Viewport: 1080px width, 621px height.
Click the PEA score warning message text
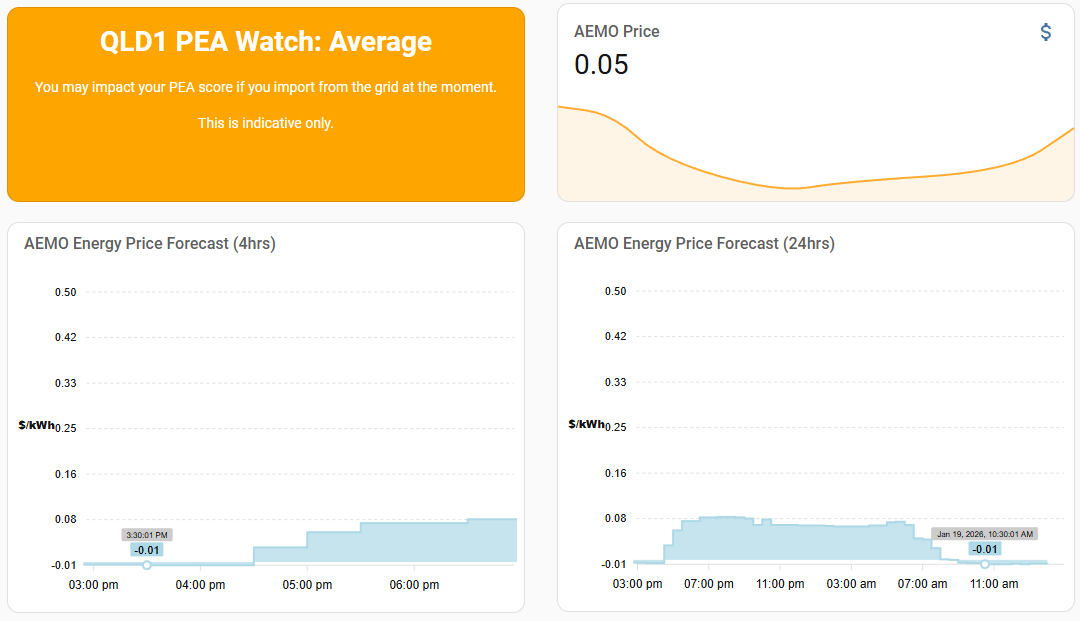tap(265, 87)
